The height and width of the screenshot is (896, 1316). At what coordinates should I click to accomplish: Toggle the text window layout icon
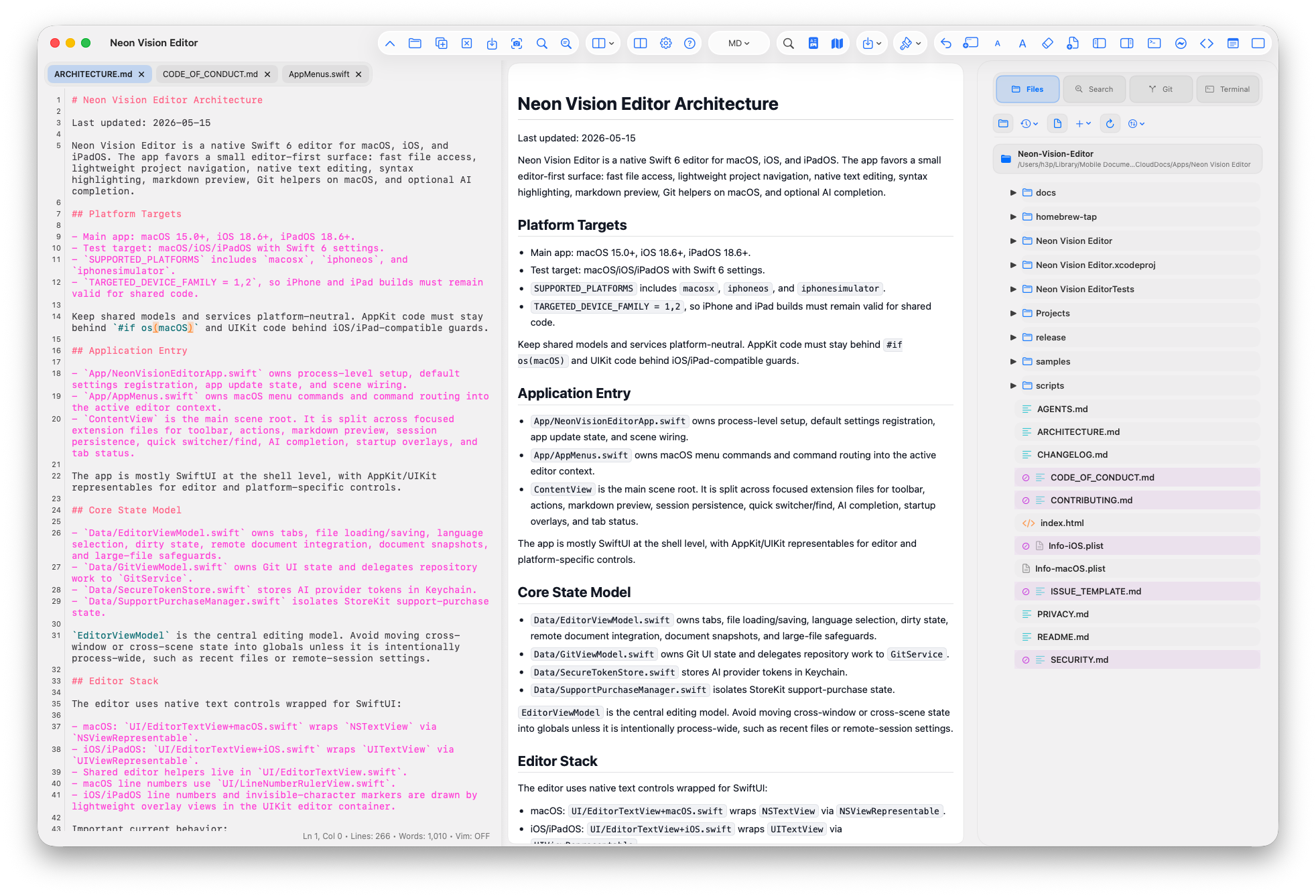[1233, 44]
